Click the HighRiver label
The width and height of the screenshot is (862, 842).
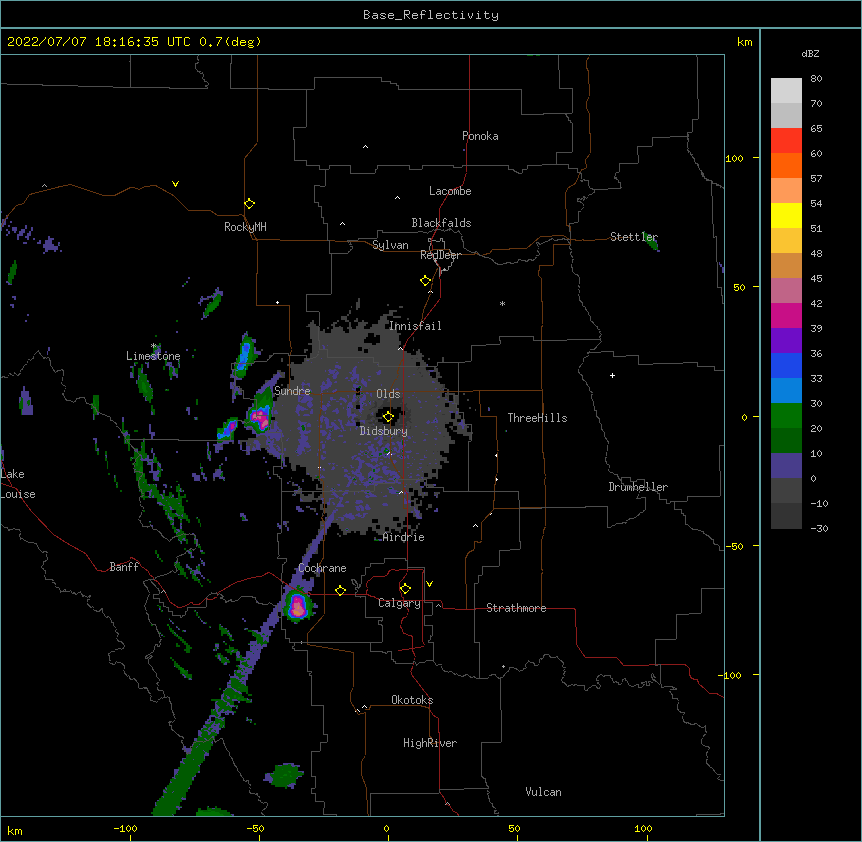point(430,743)
